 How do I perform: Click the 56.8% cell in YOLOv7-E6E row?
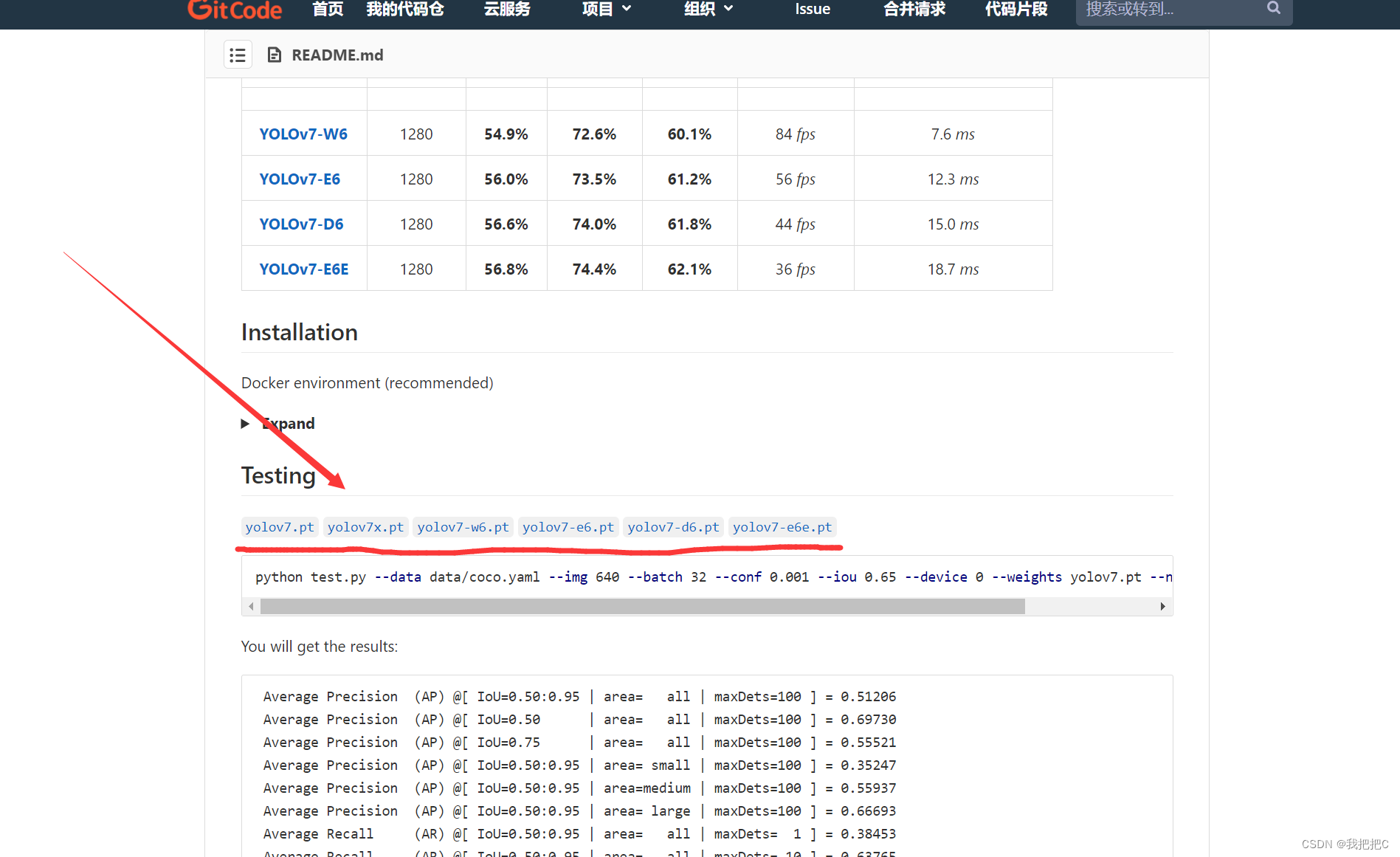pos(506,269)
